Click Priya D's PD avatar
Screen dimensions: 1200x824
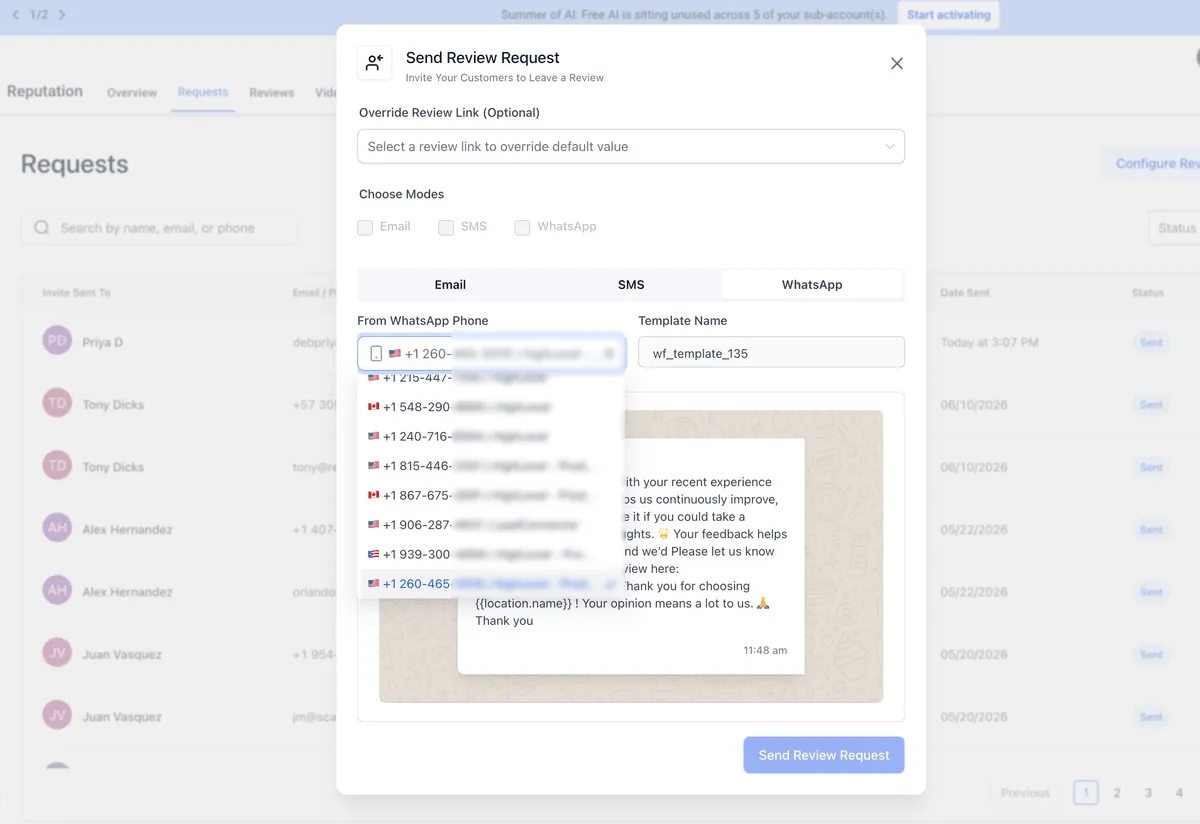(x=57, y=341)
